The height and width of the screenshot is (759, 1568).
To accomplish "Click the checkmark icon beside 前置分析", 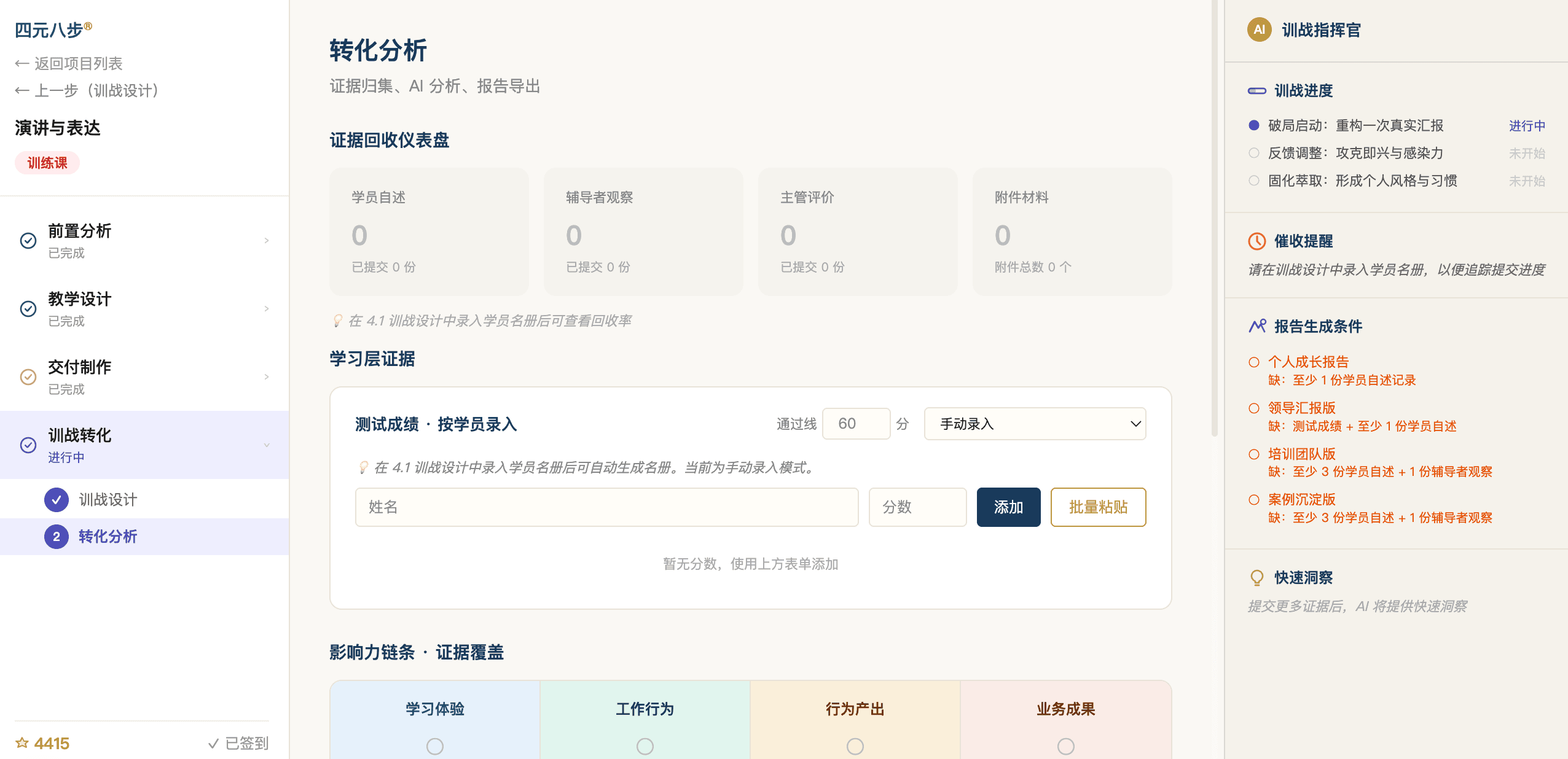I will (x=28, y=240).
